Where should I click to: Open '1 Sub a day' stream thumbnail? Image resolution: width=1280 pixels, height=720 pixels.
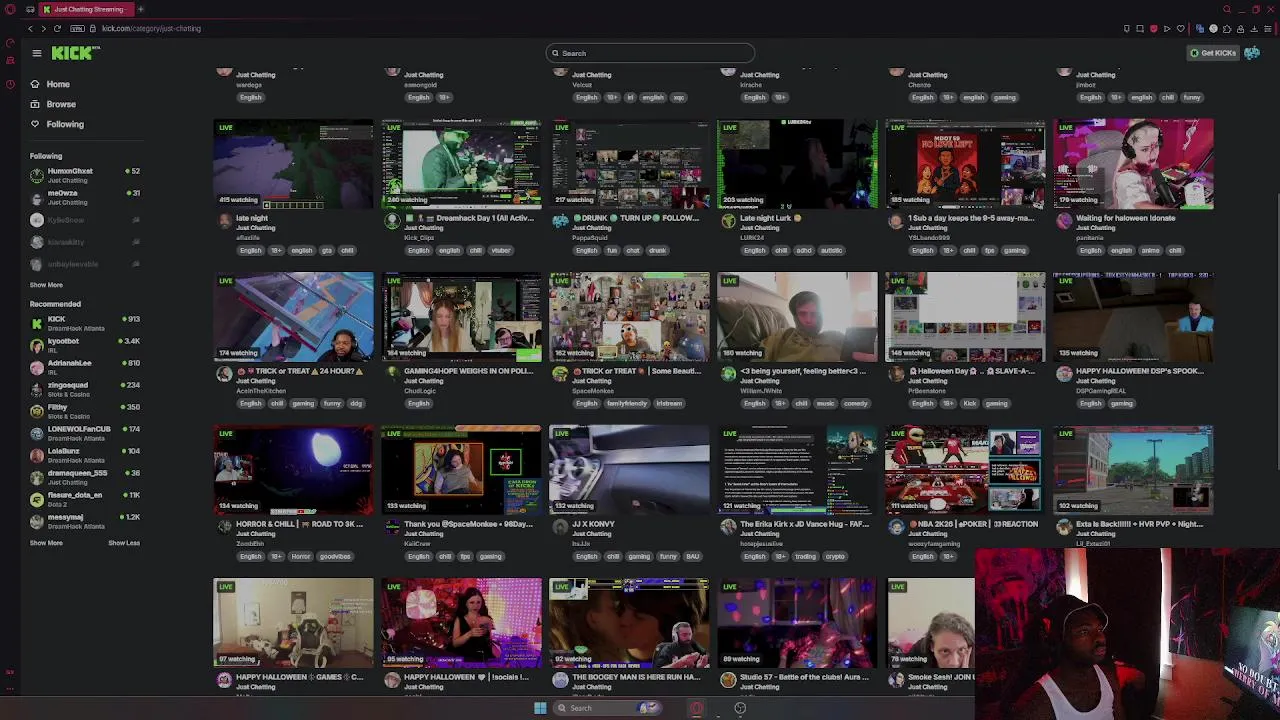(965, 164)
